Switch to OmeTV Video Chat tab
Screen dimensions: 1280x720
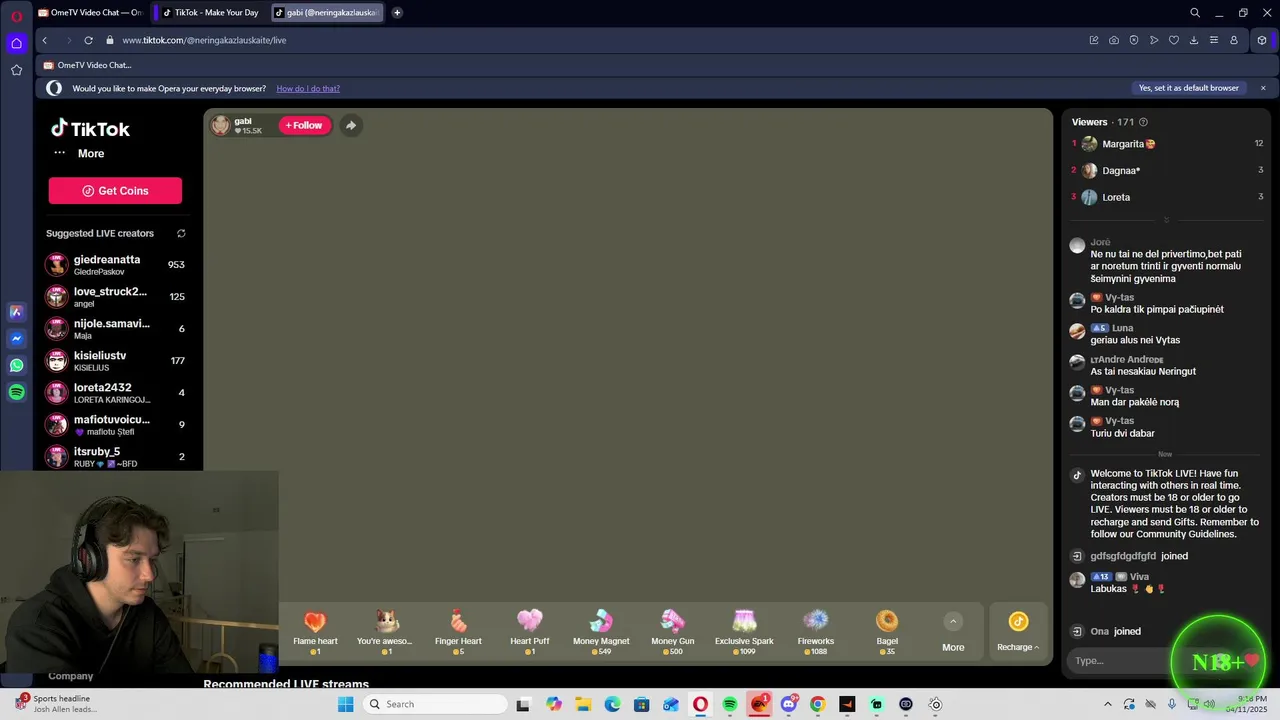(x=90, y=12)
